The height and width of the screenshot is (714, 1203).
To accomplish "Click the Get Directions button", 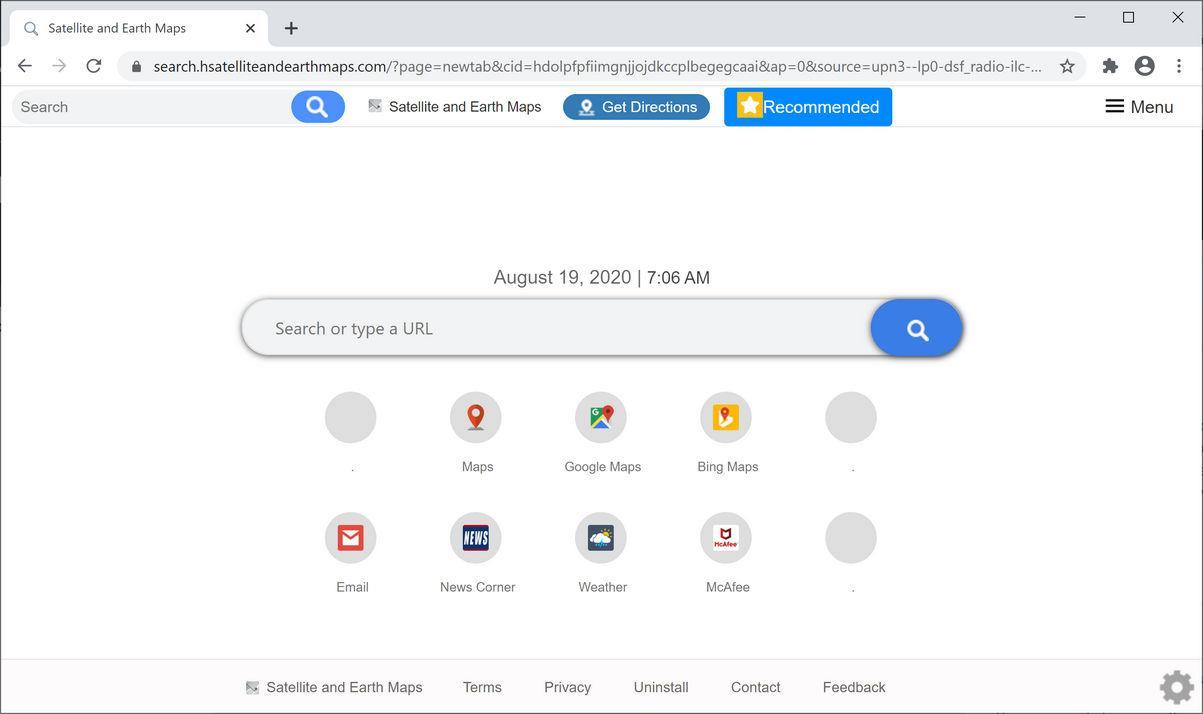I will coord(636,106).
